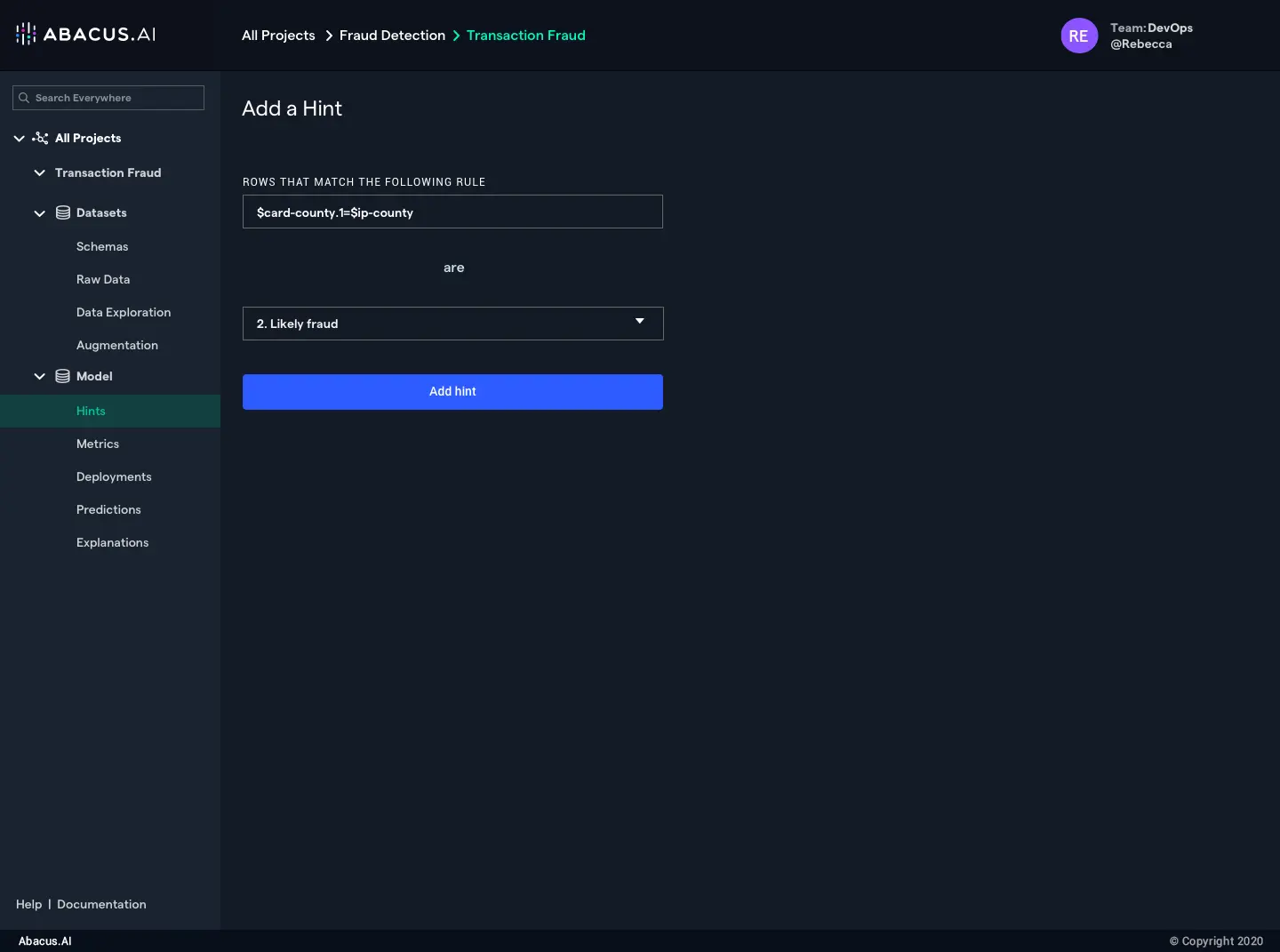The height and width of the screenshot is (952, 1280).
Task: Click Fraud Detection in the breadcrumb
Action: [x=392, y=36]
